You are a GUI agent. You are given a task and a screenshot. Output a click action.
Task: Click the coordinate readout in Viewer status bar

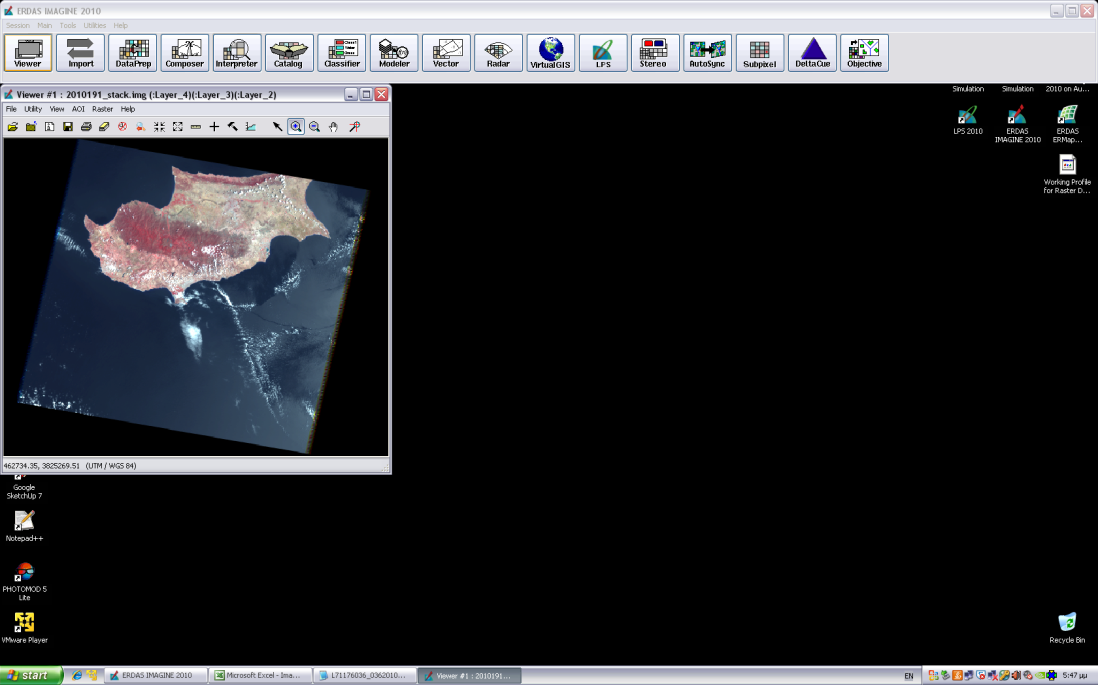tap(70, 466)
